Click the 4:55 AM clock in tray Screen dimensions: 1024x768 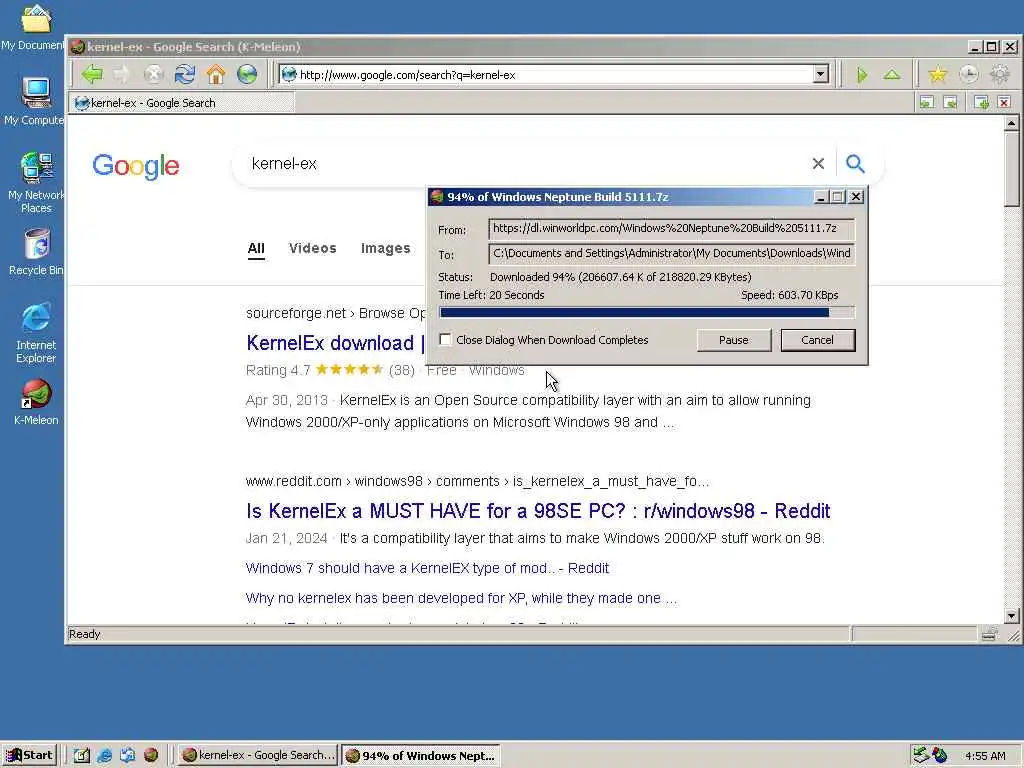tap(985, 756)
